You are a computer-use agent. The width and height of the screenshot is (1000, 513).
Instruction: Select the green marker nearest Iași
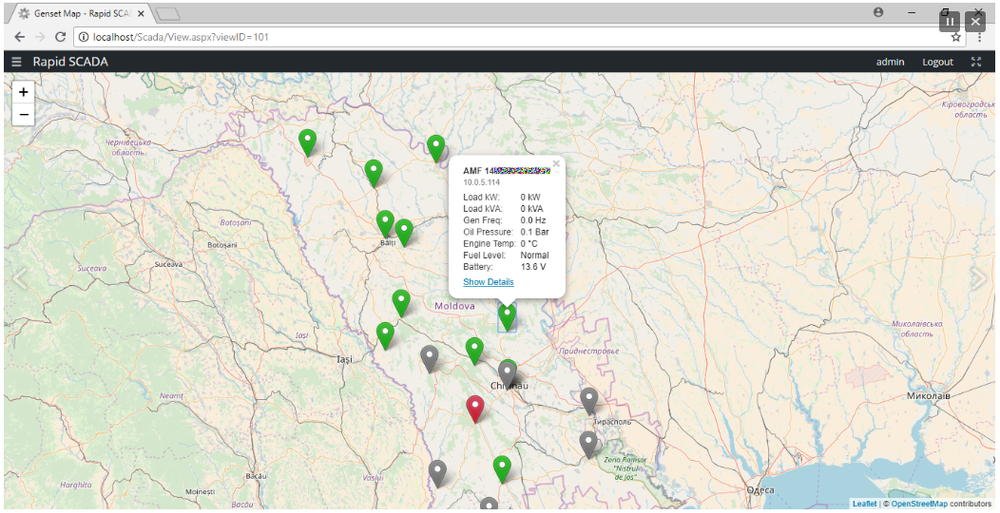(x=385, y=335)
